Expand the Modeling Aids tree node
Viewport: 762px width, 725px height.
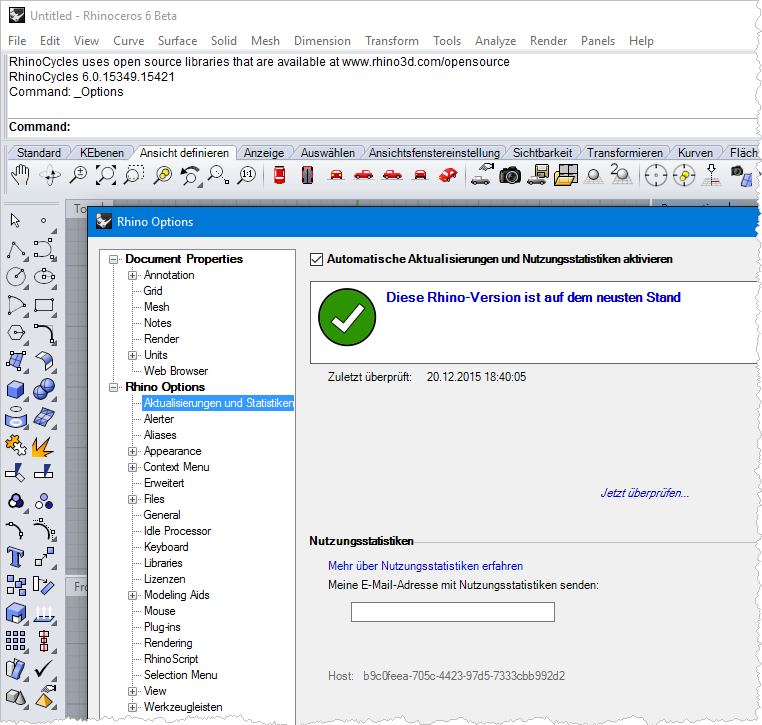[132, 596]
